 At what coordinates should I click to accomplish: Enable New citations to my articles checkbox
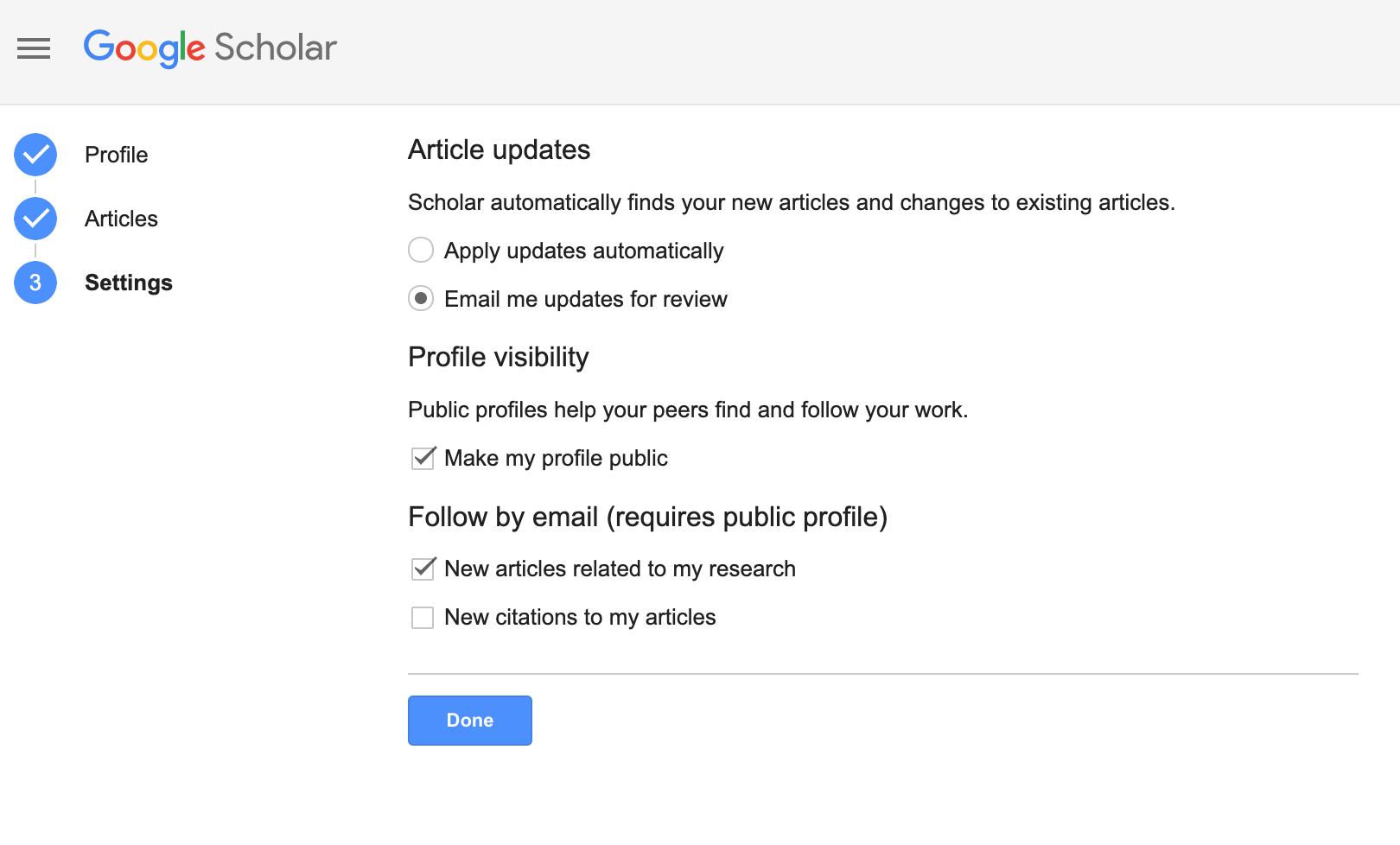(x=423, y=618)
